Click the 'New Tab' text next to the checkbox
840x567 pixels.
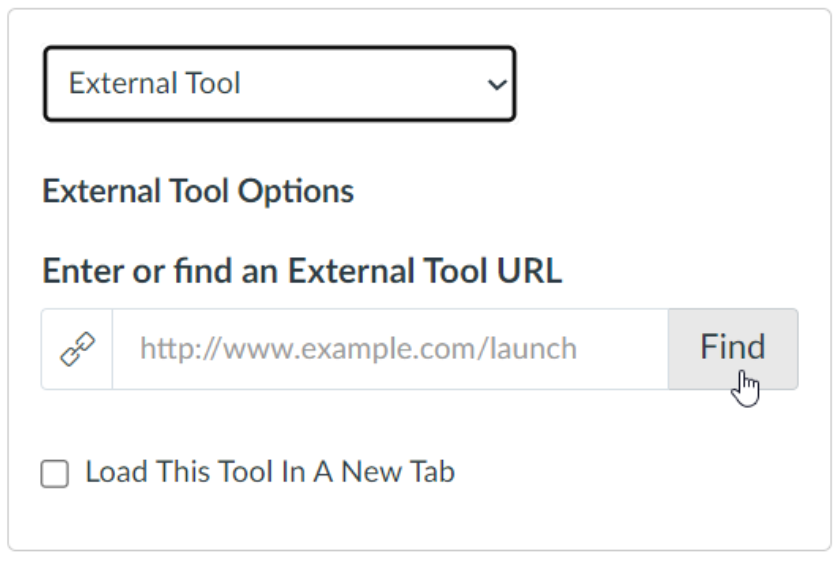pyautogui.click(x=398, y=472)
